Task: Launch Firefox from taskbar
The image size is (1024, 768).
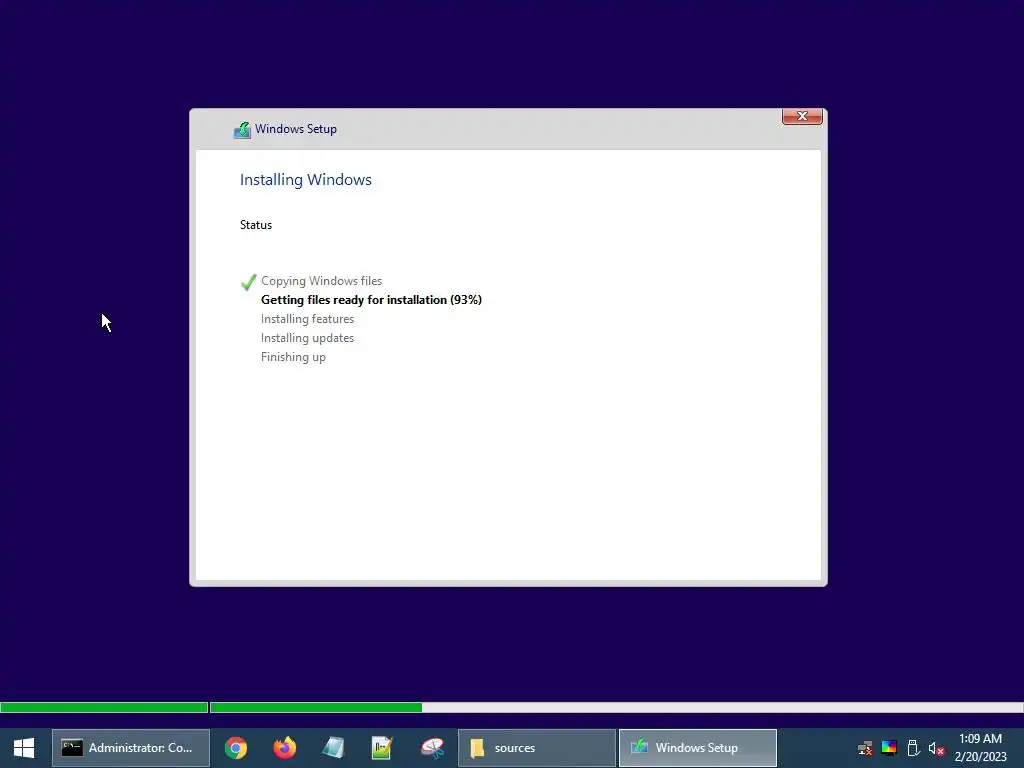Action: 285,748
